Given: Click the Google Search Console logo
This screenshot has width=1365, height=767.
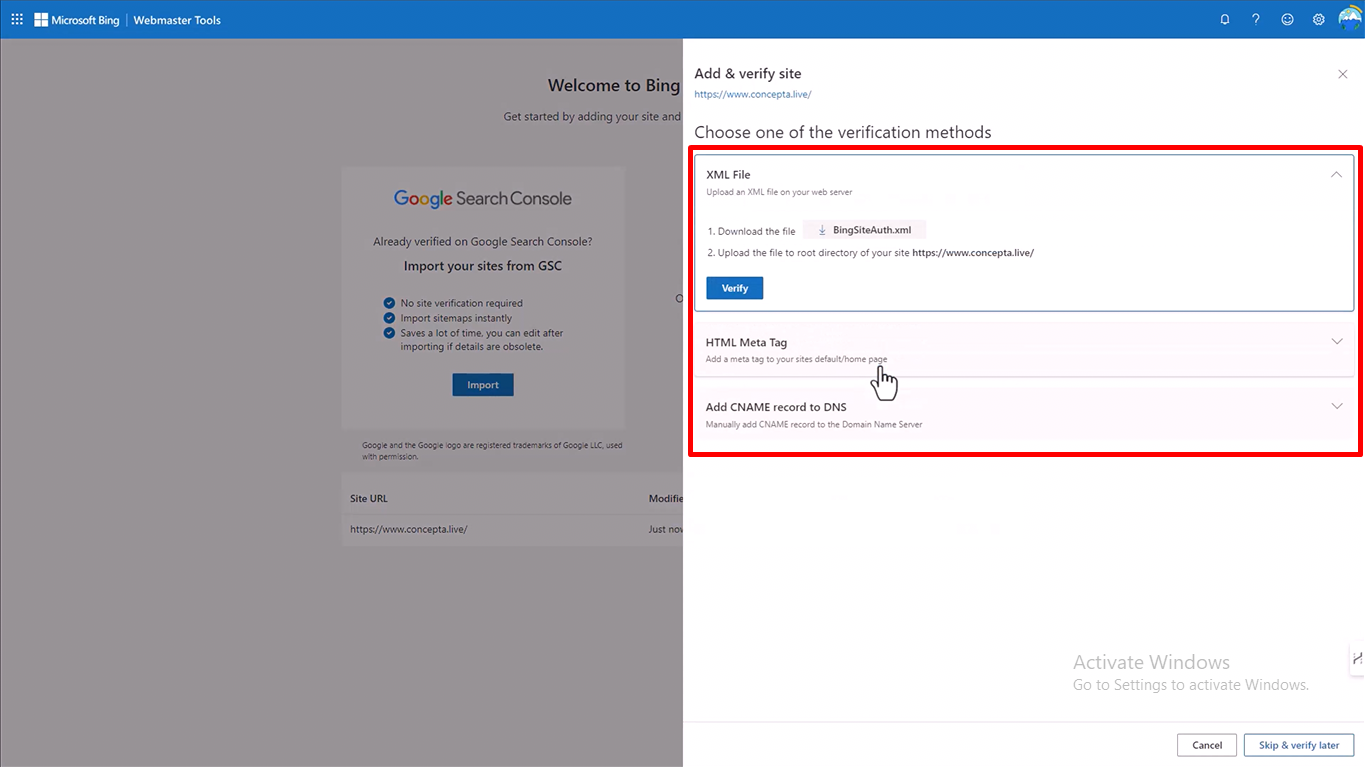Looking at the screenshot, I should click(x=483, y=198).
